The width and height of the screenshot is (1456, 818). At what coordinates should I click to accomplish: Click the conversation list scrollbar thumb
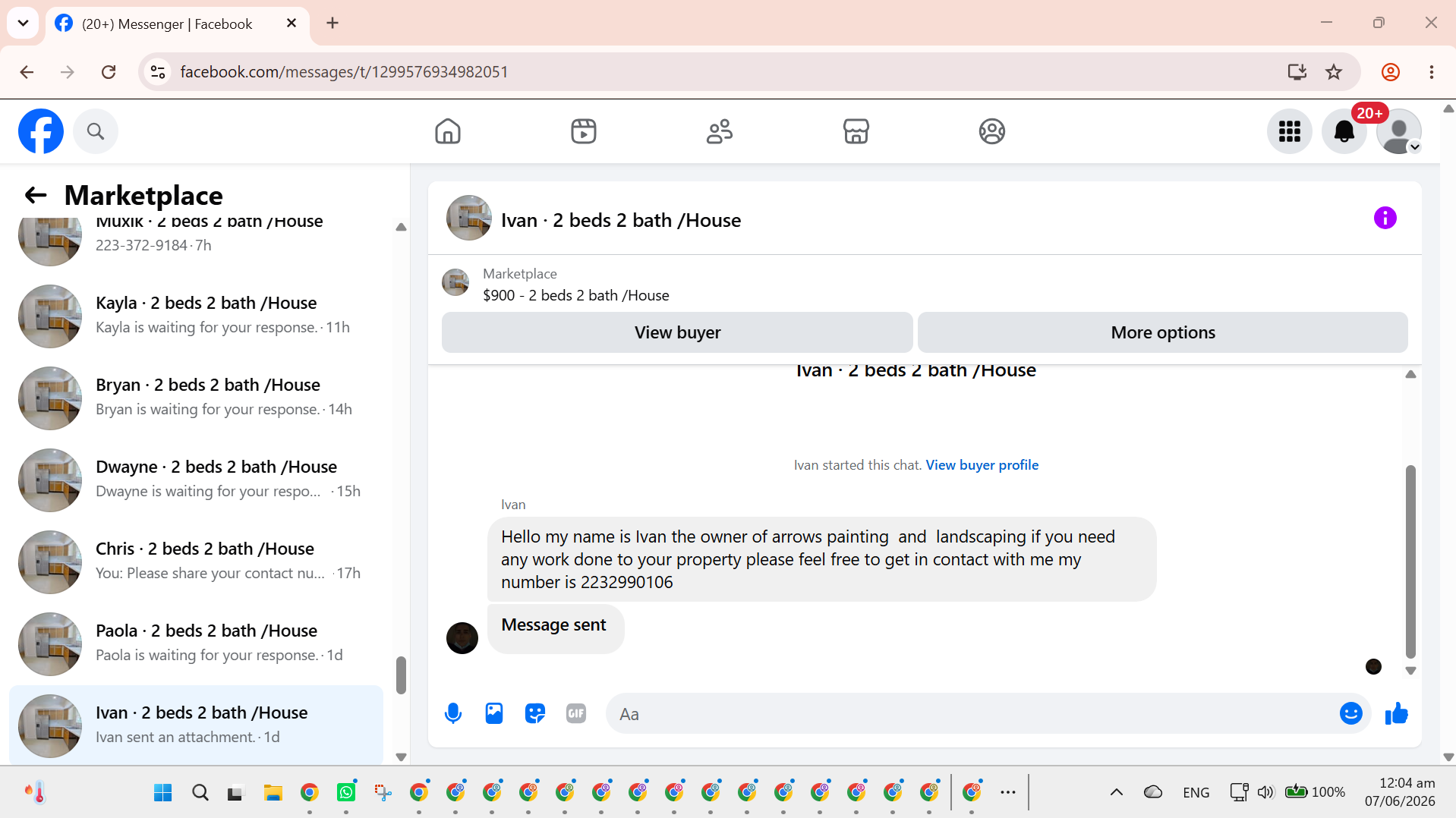click(401, 675)
